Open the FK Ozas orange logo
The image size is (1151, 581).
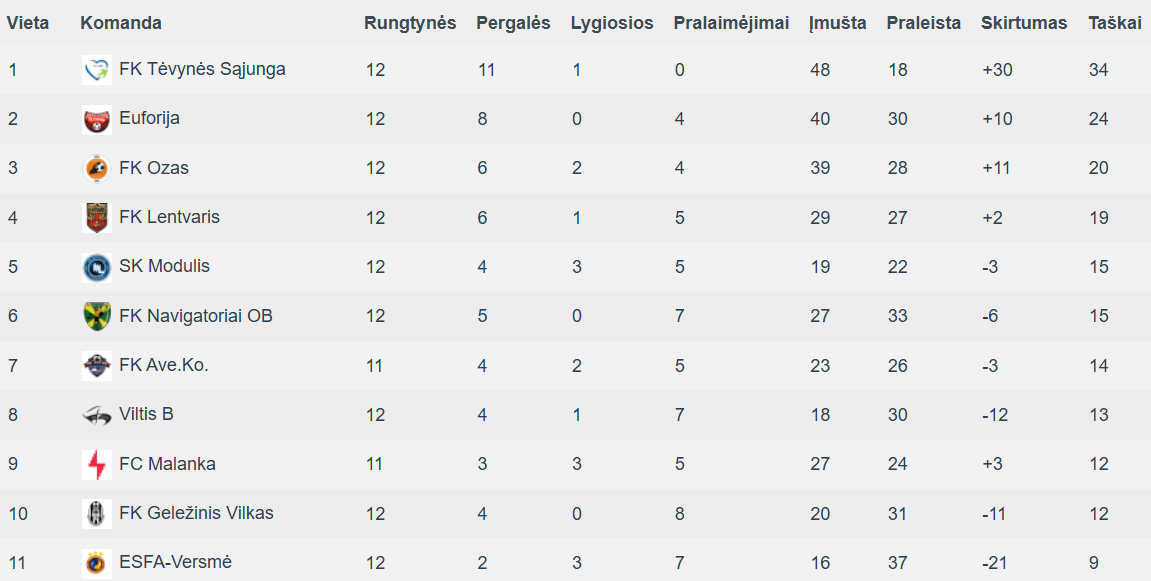97,168
